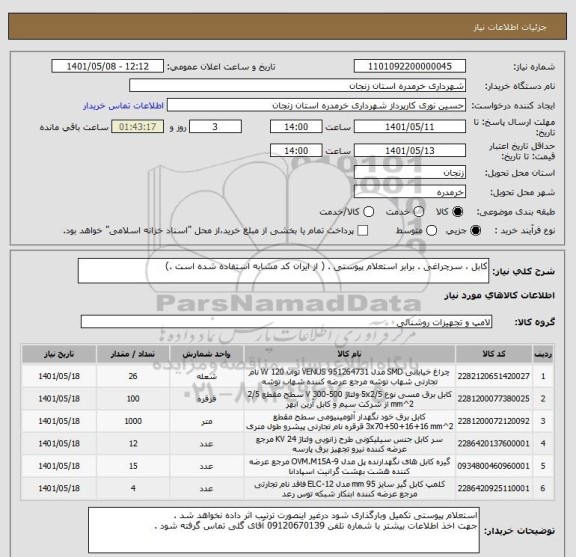This screenshot has width=576, height=557.
Task: Click quantity 100 in row 2
Action: 133,399
